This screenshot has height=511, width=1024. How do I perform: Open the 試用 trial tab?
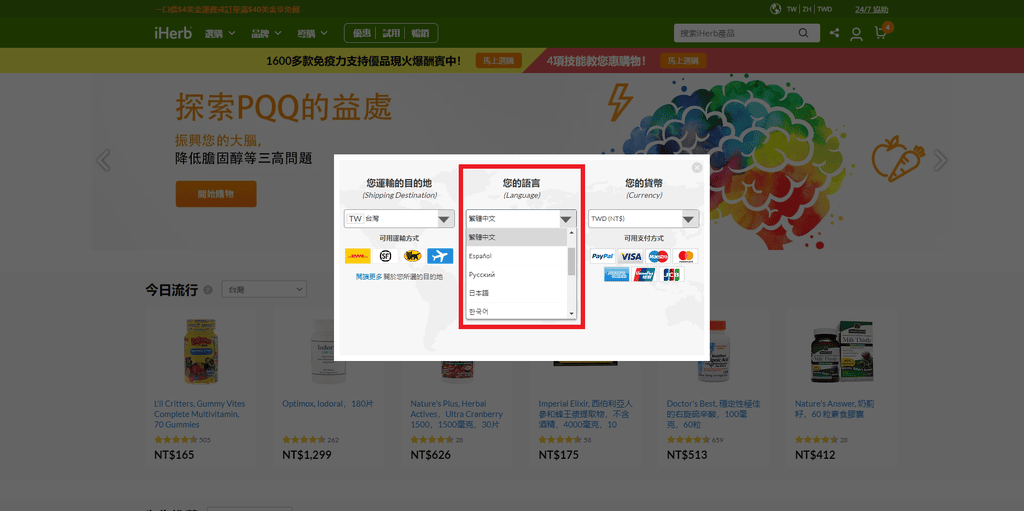pyautogui.click(x=391, y=33)
